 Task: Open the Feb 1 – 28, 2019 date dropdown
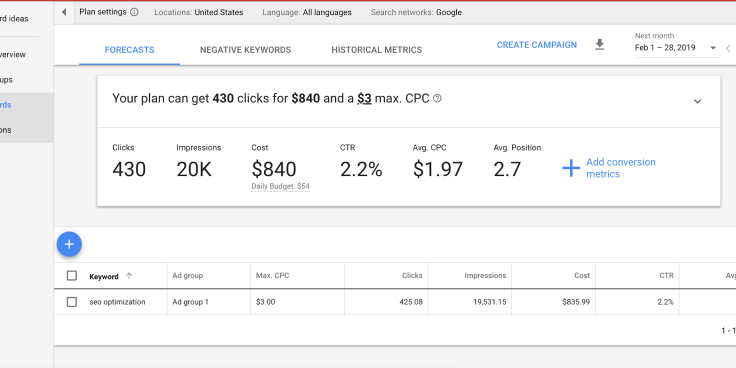tap(675, 47)
